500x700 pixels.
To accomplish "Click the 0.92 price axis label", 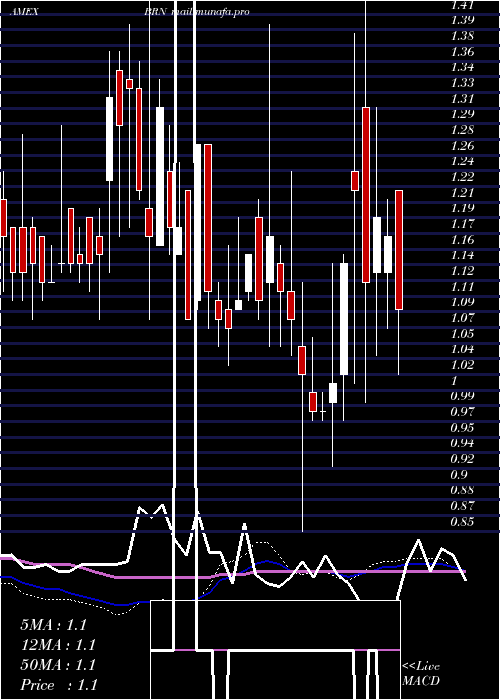I will pyautogui.click(x=462, y=459).
